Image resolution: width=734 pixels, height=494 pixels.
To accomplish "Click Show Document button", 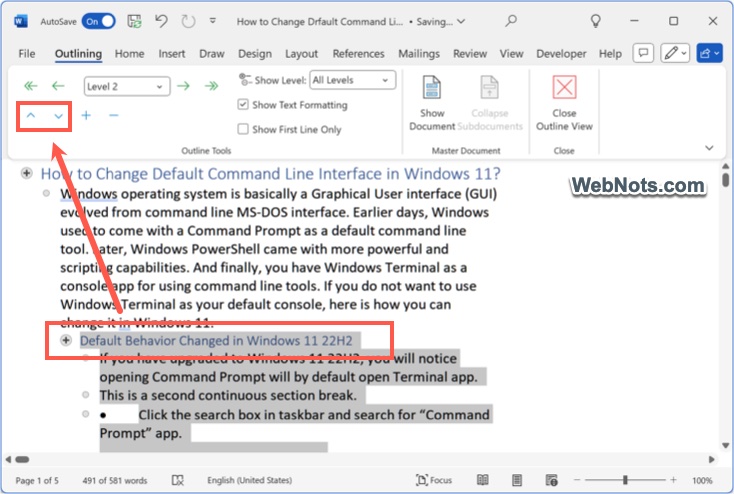I will [432, 103].
